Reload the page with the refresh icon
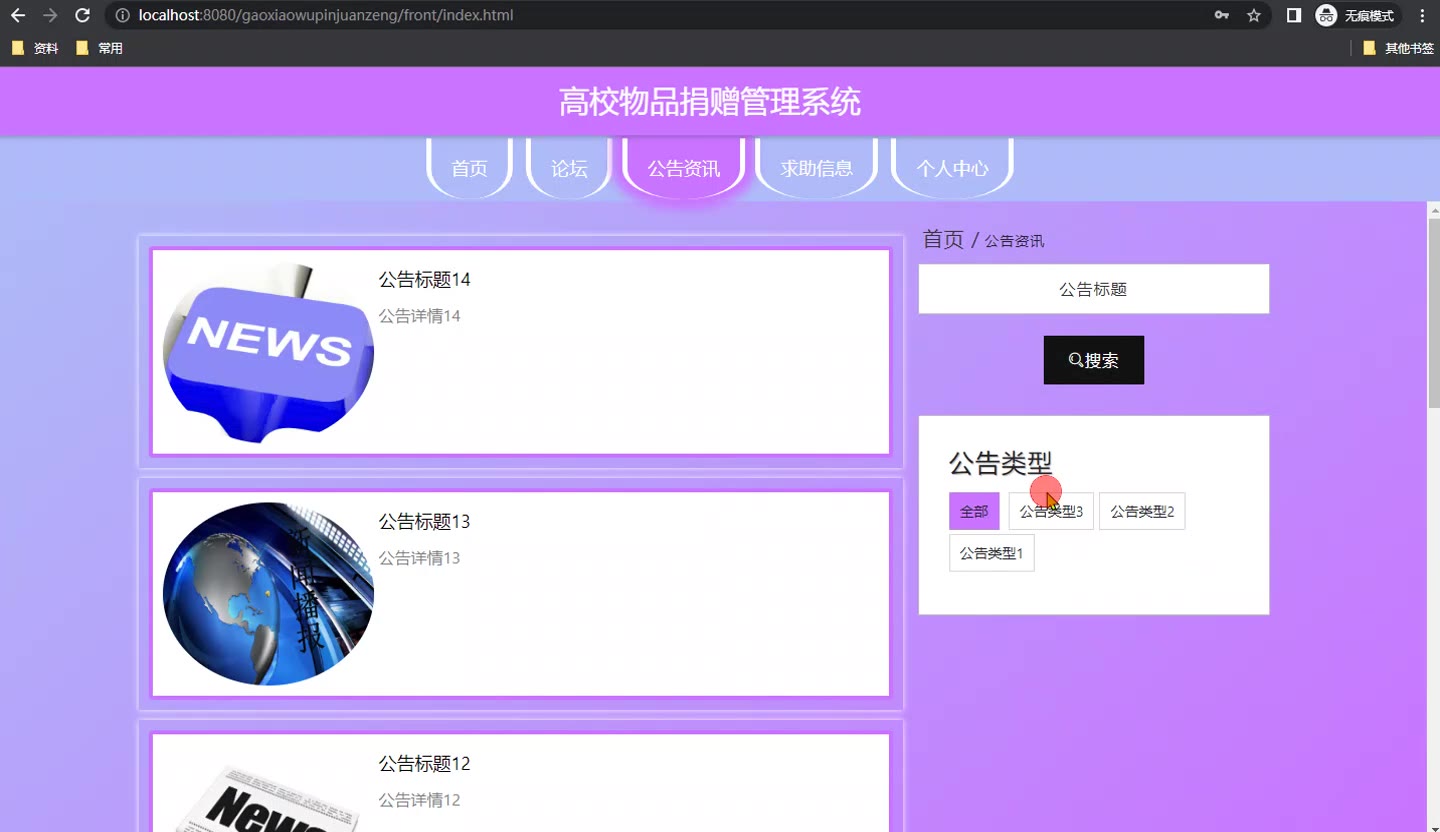This screenshot has height=832, width=1440. pyautogui.click(x=83, y=15)
